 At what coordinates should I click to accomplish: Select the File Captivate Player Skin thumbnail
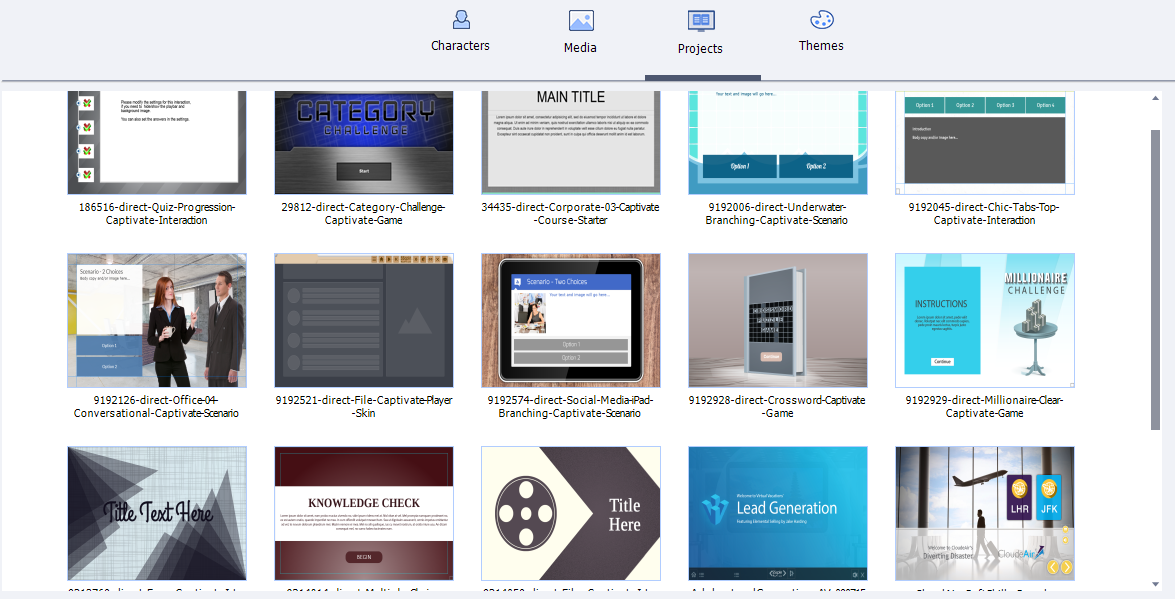click(x=364, y=320)
